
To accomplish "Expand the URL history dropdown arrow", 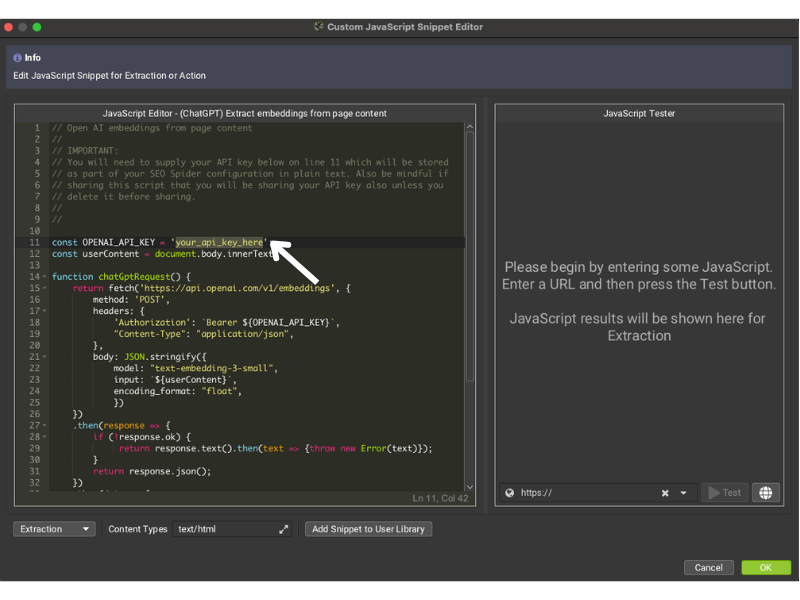I will [684, 492].
